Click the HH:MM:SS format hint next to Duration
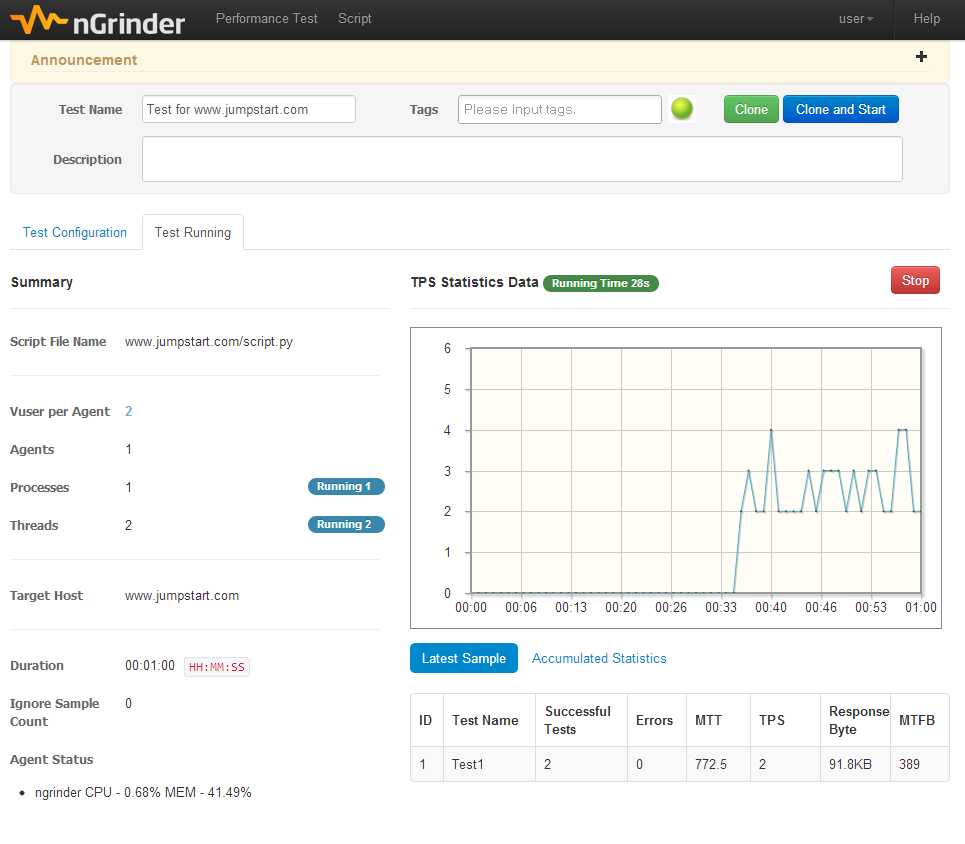Screen dimensions: 965x844 pos(217,666)
